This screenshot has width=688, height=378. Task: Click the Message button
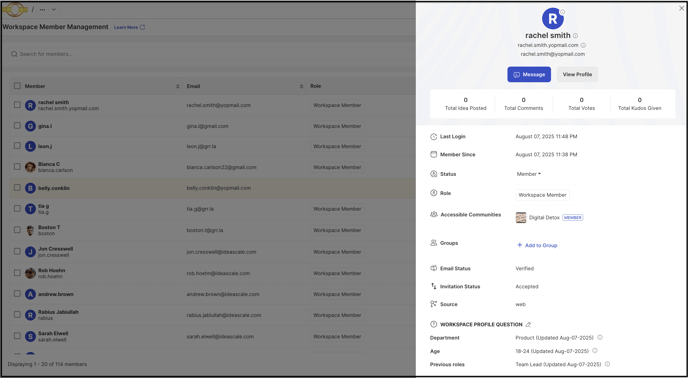[x=529, y=75]
